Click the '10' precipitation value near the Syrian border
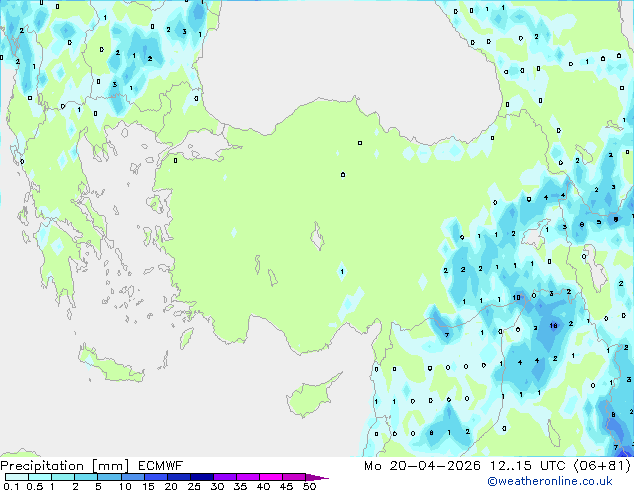Screen dimensions: 634x490 [x=516, y=298]
